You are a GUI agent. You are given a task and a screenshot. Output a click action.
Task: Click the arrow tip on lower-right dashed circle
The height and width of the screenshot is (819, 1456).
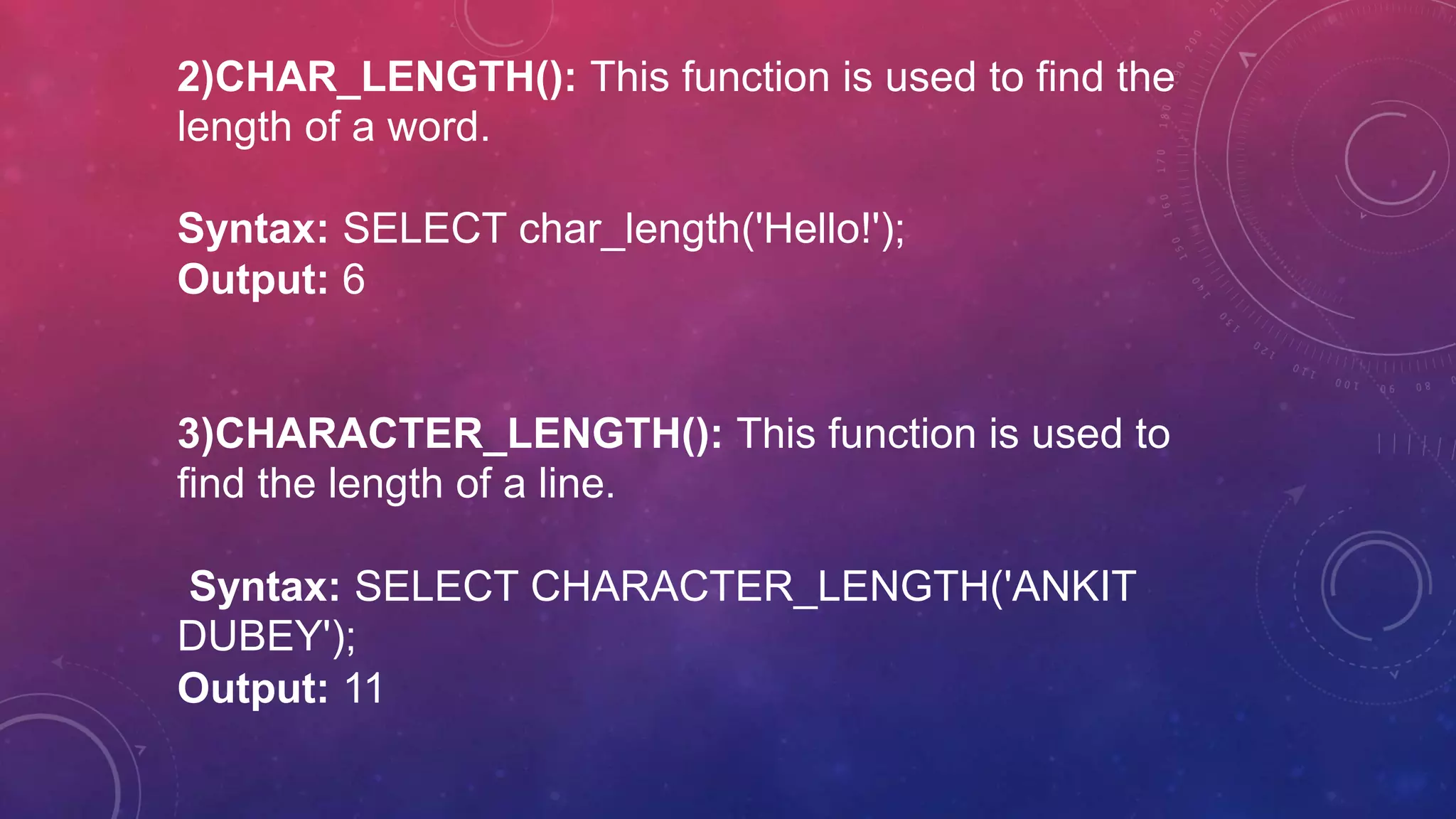[1297, 492]
